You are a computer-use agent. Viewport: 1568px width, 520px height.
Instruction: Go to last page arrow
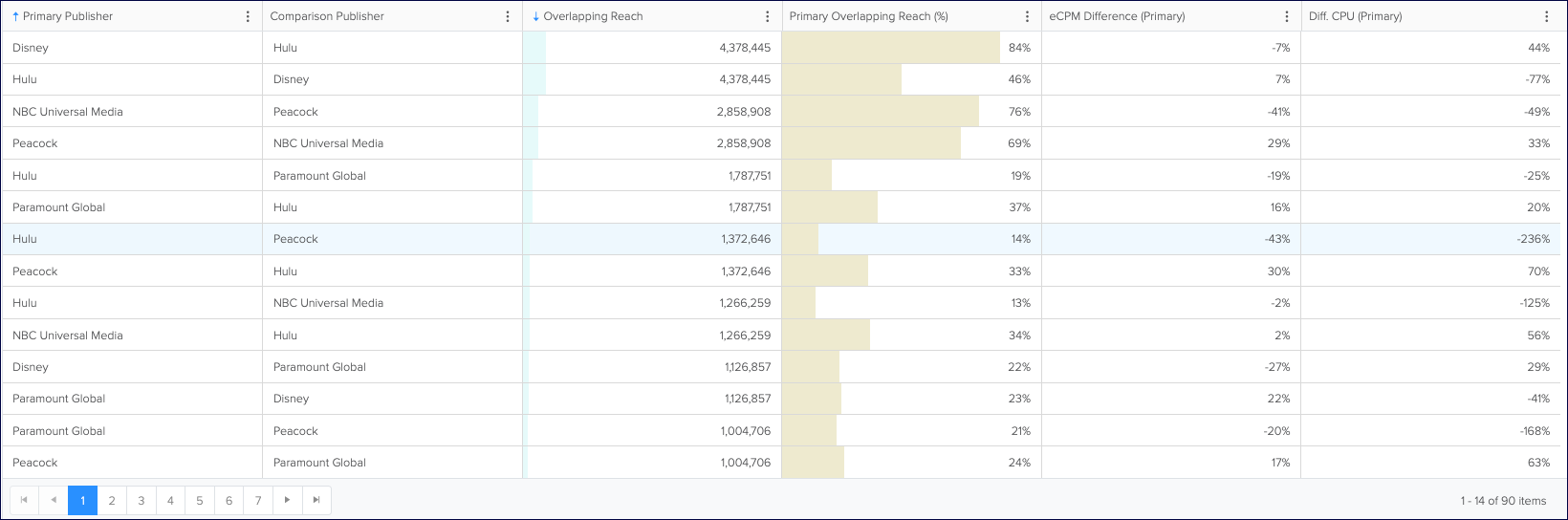coord(316,500)
